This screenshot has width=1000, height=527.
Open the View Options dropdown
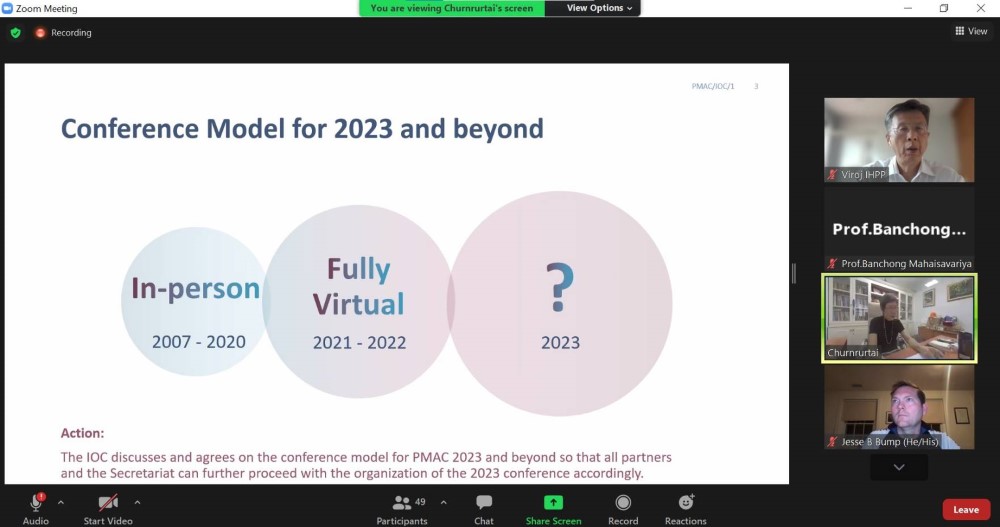(599, 8)
